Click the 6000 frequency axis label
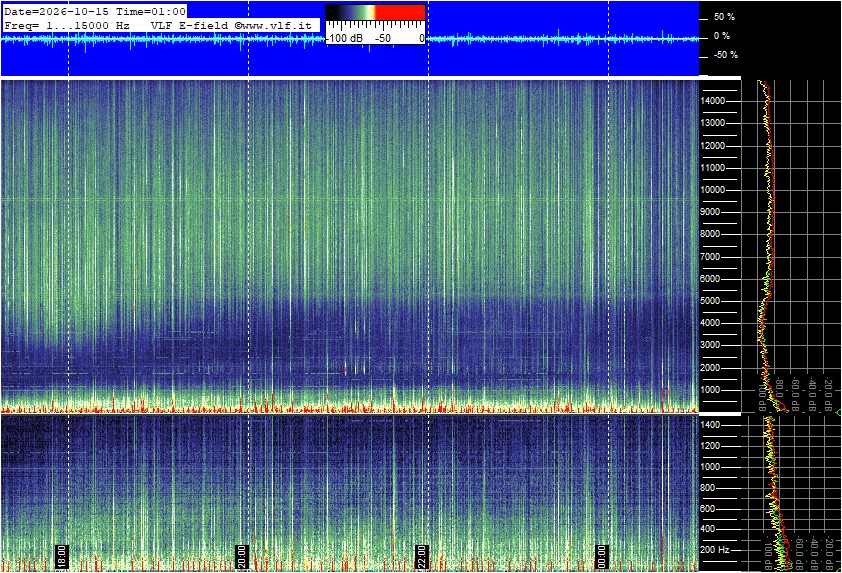The width and height of the screenshot is (842, 573). click(710, 279)
